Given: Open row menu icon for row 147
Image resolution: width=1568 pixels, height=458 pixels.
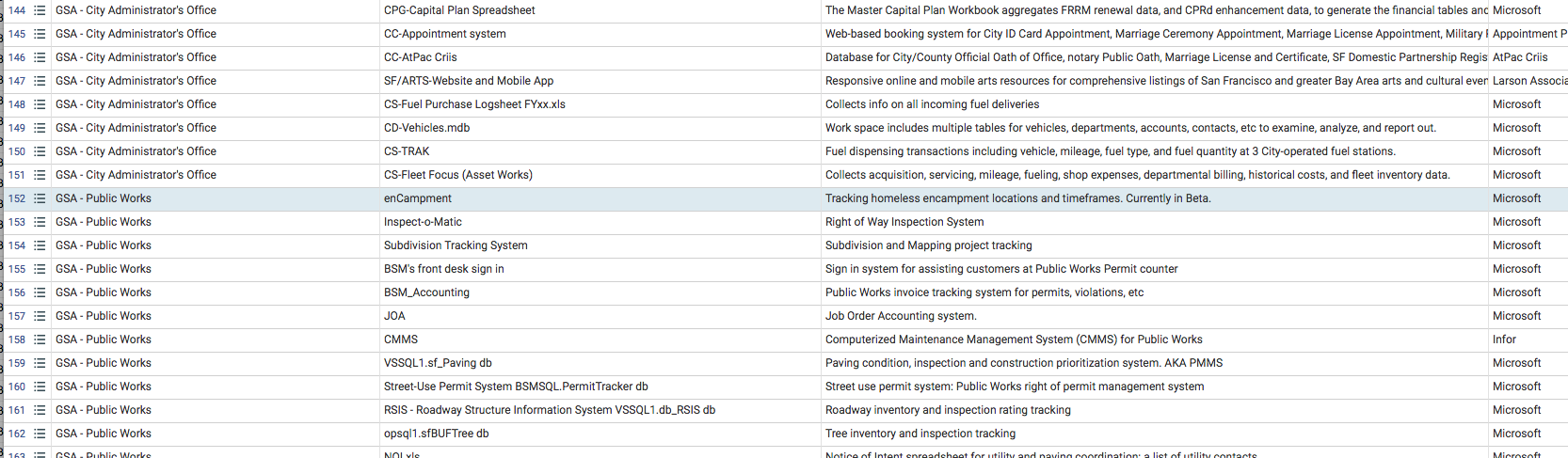Looking at the screenshot, I should tap(40, 81).
